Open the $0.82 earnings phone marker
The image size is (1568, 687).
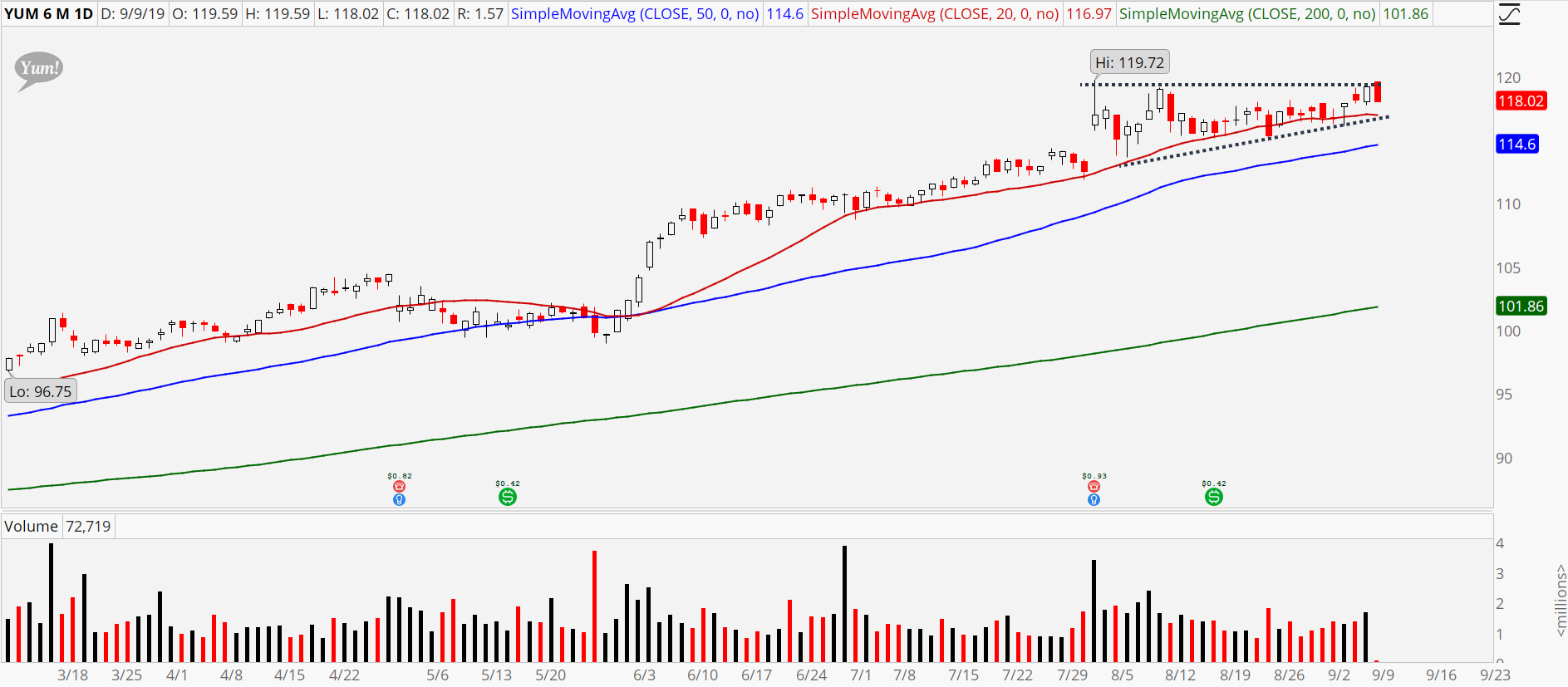(x=400, y=487)
